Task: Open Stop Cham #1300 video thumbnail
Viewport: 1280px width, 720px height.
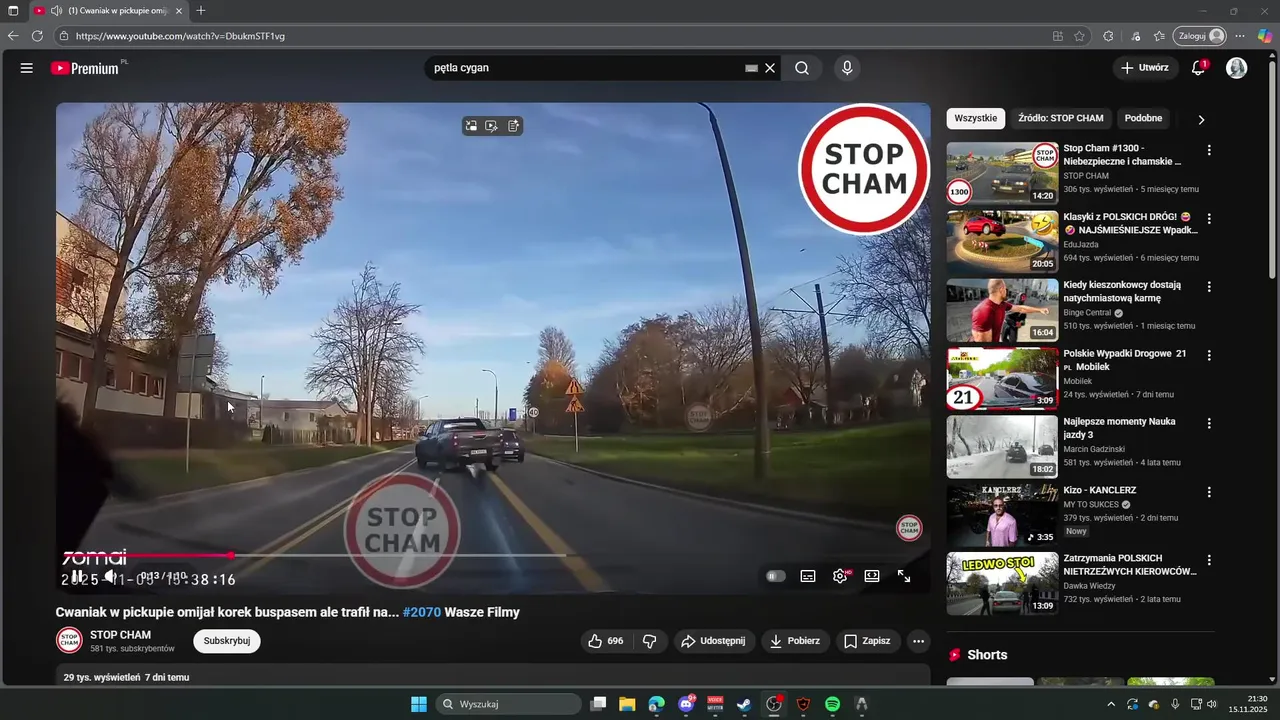Action: click(x=1002, y=173)
